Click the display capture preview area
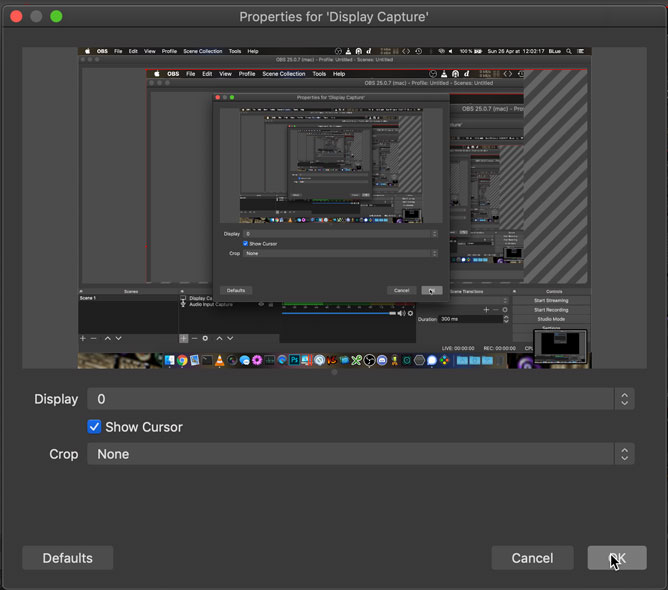The height and width of the screenshot is (590, 668). pyautogui.click(x=334, y=208)
